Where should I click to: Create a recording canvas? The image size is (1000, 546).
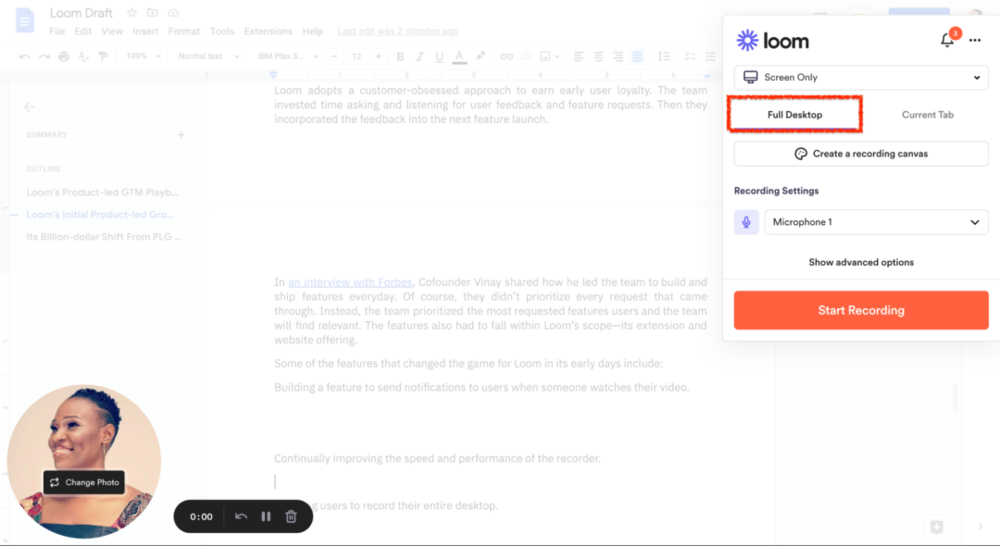pos(861,154)
